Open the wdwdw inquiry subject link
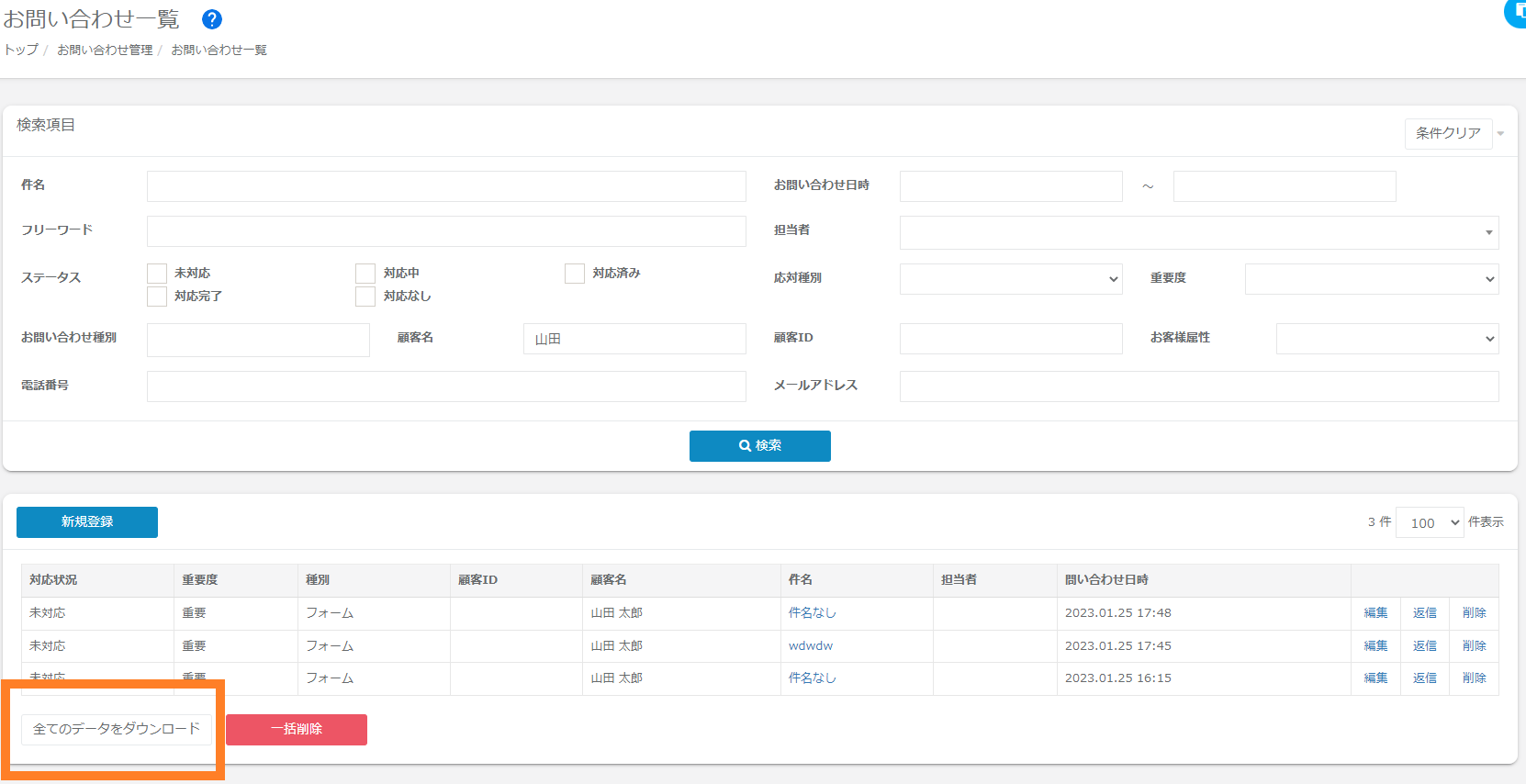 pos(811,646)
